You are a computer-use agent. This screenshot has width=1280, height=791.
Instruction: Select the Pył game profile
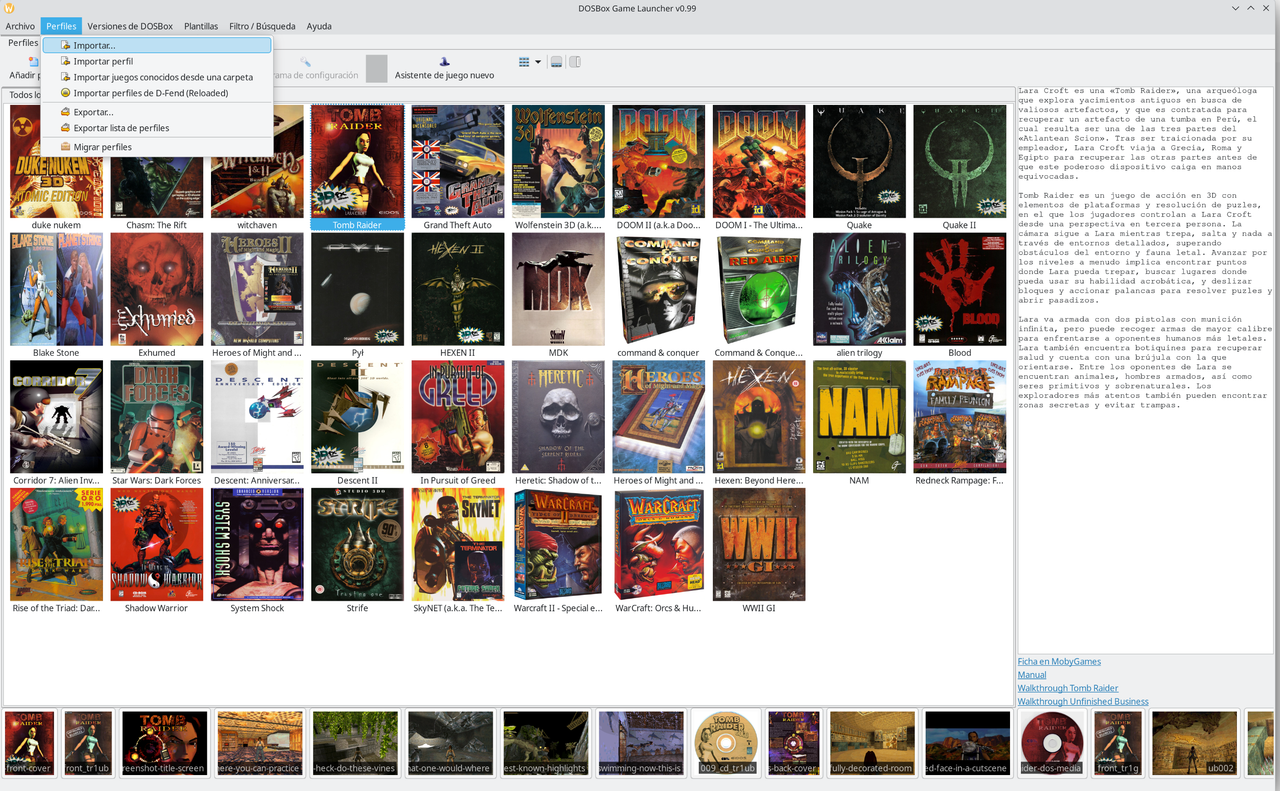click(x=357, y=296)
